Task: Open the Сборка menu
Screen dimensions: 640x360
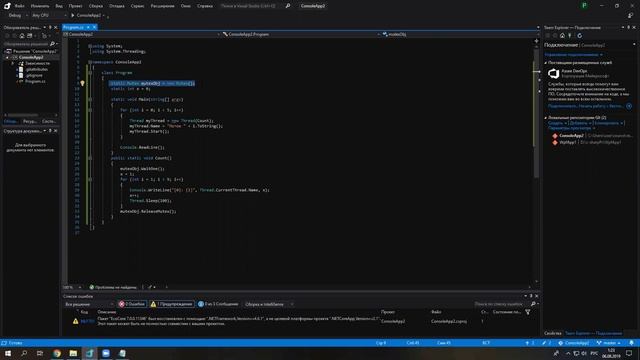Action: click(x=96, y=6)
